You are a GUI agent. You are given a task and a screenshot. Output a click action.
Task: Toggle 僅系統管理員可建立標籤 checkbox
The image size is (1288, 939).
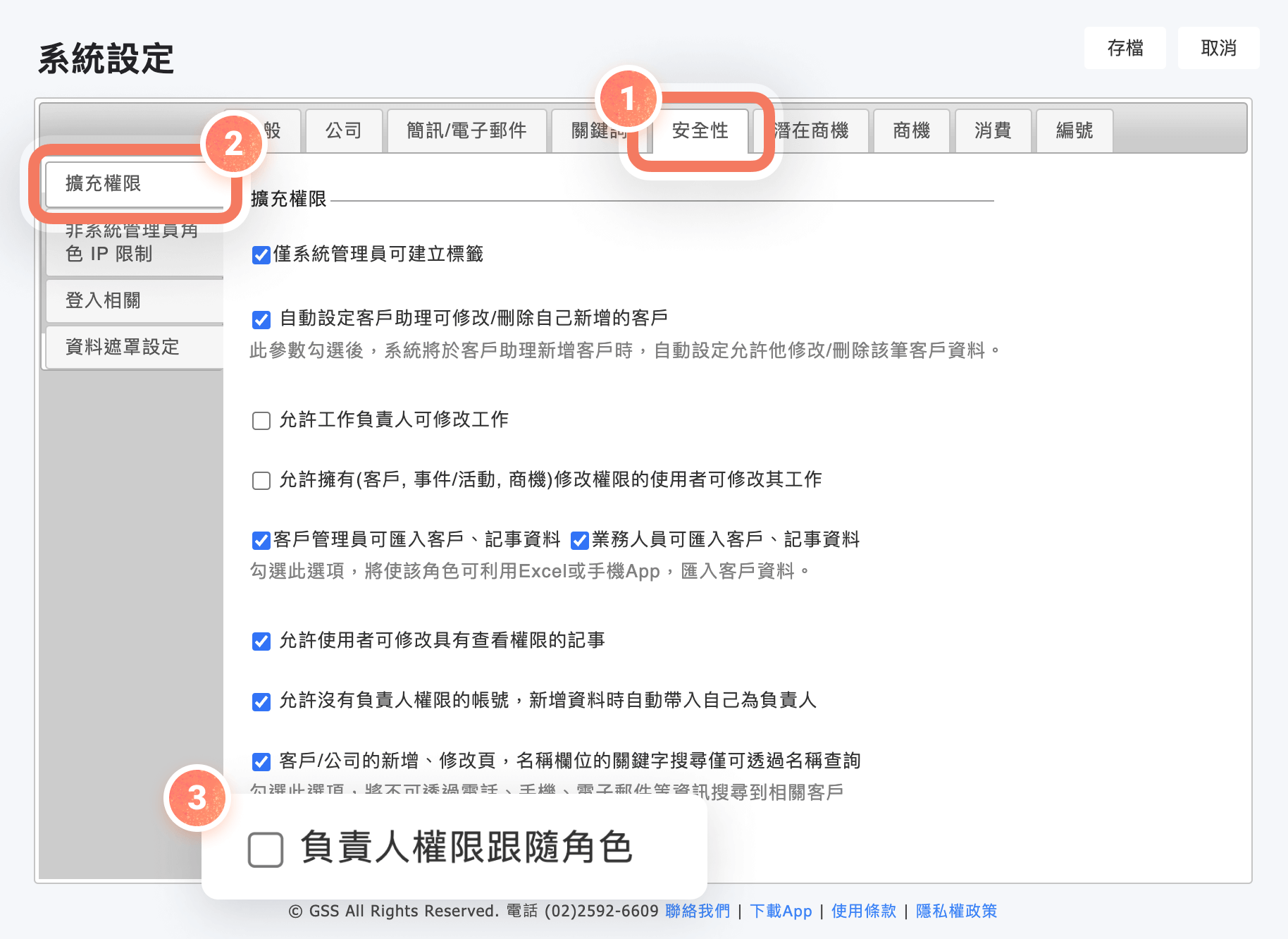(x=261, y=254)
